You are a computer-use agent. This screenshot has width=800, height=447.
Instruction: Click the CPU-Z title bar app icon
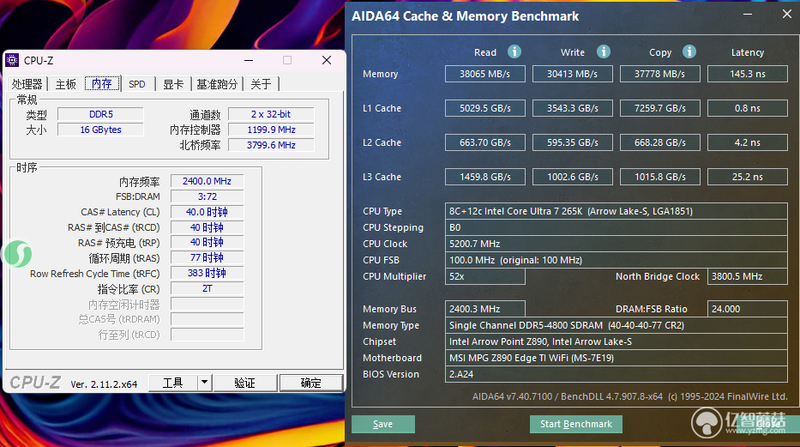(x=12, y=60)
